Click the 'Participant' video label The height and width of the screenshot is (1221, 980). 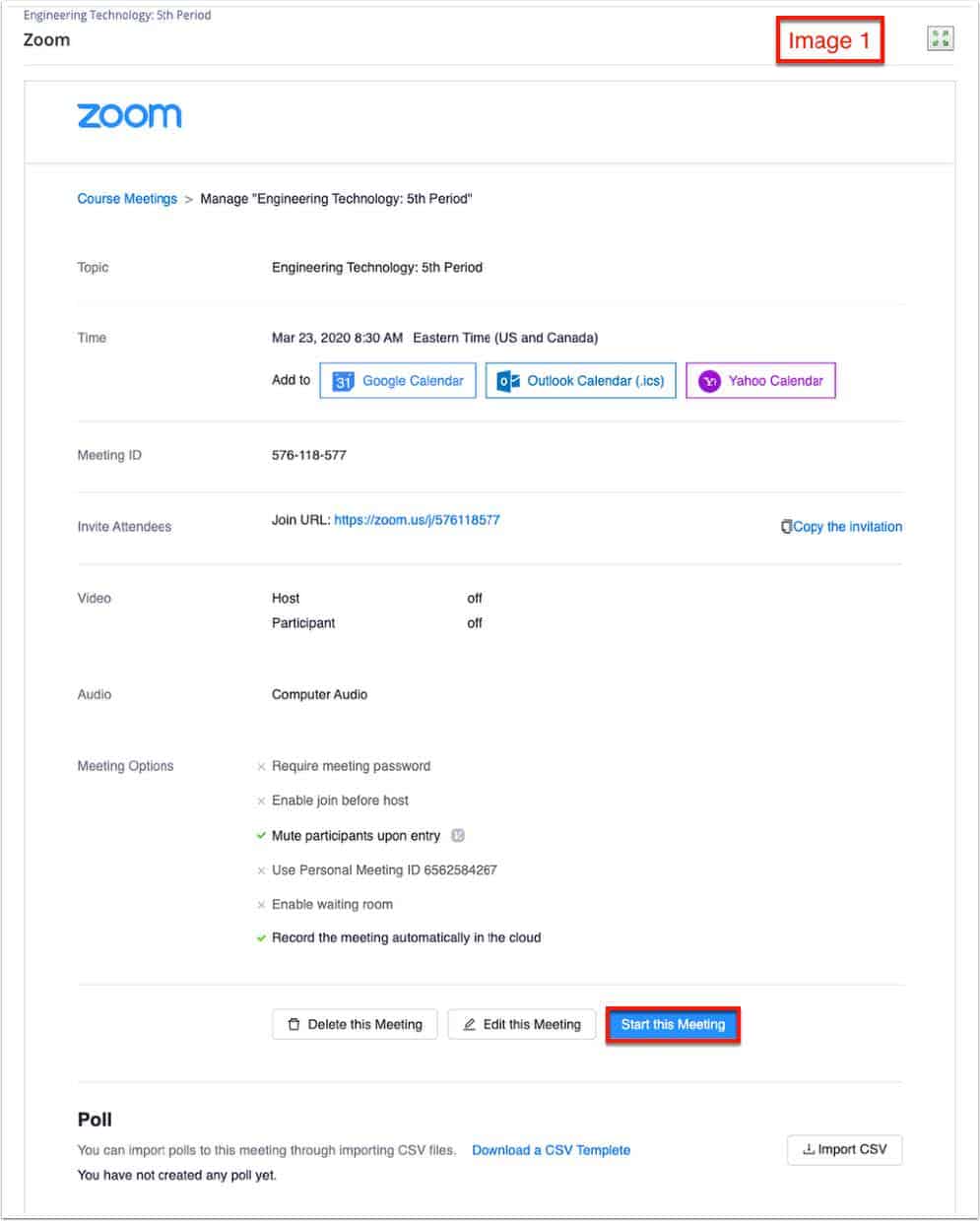[303, 623]
